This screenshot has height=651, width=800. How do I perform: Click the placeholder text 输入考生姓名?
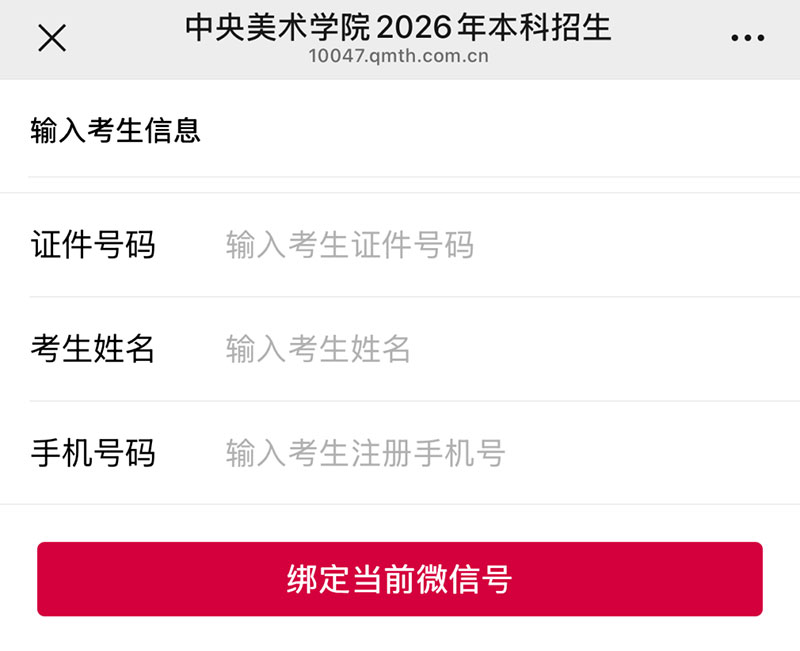(x=318, y=349)
